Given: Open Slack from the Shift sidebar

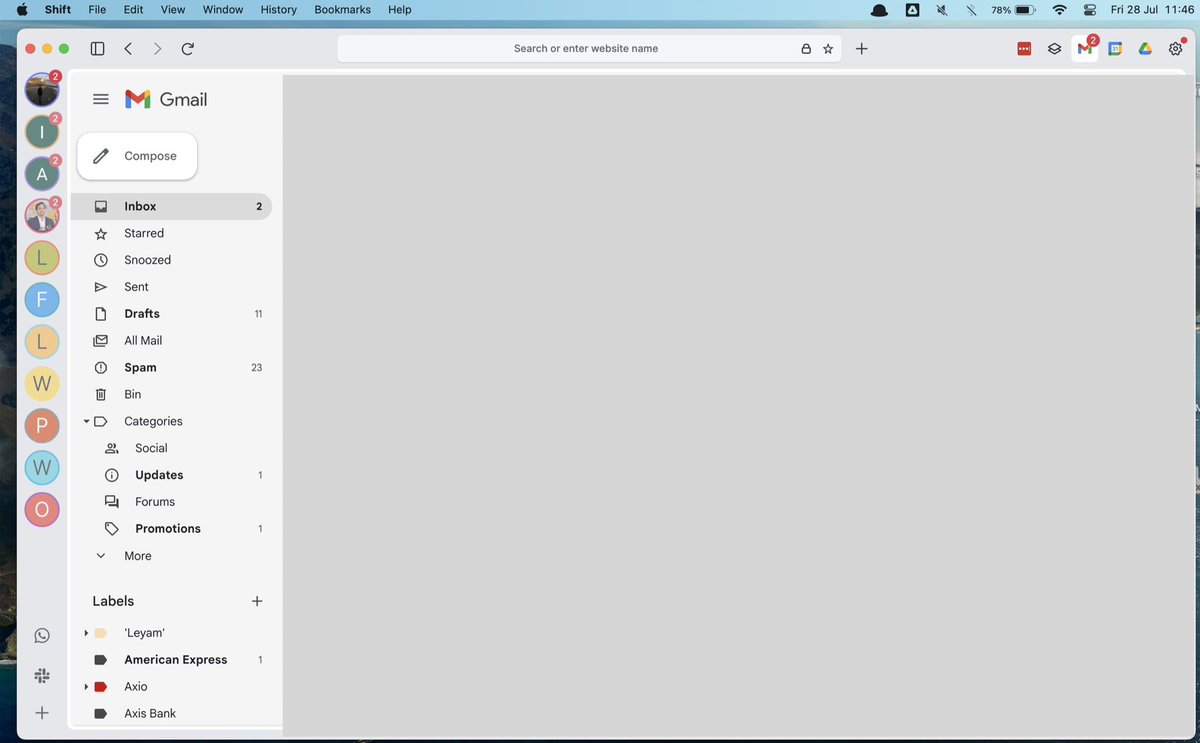Looking at the screenshot, I should [42, 676].
